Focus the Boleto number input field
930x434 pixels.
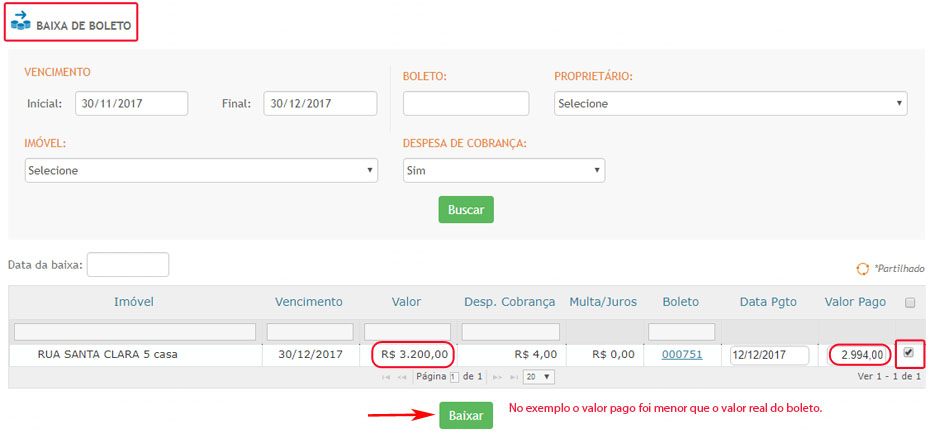click(465, 103)
